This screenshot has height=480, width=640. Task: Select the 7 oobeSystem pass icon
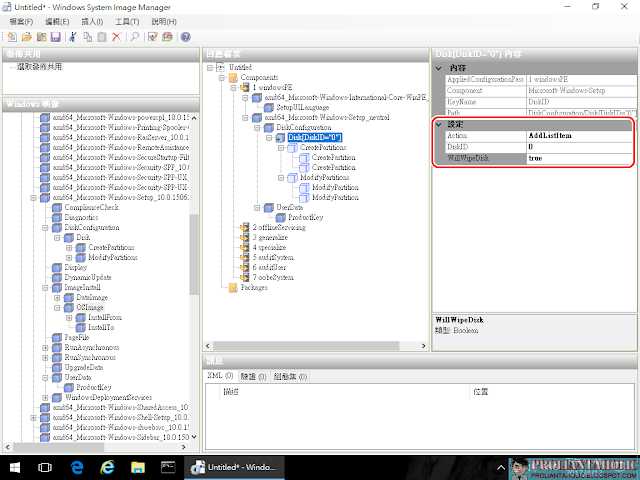[x=244, y=278]
